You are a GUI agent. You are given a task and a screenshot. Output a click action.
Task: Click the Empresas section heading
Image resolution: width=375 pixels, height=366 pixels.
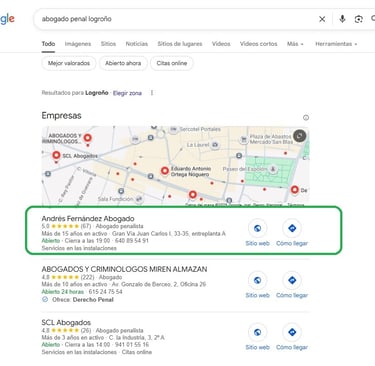(x=61, y=116)
